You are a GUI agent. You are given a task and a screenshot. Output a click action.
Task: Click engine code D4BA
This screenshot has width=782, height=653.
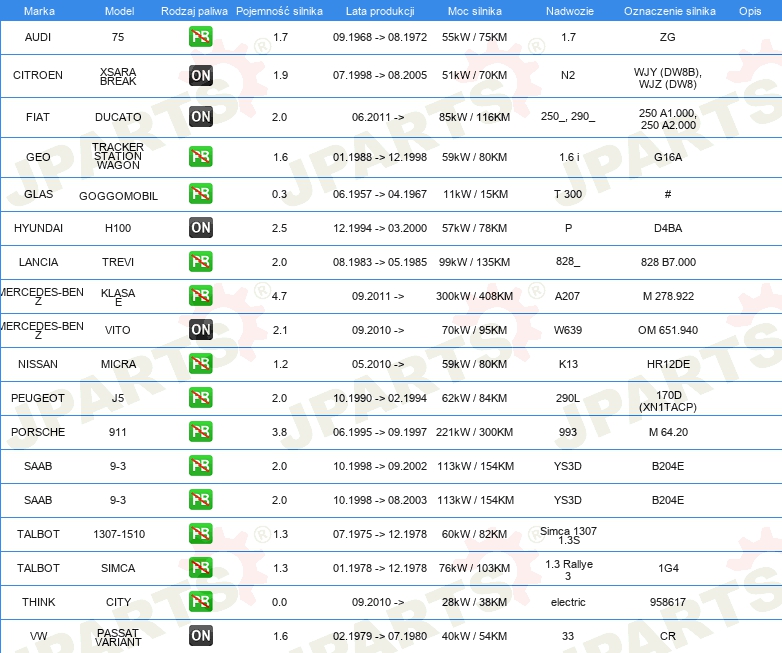(x=668, y=228)
